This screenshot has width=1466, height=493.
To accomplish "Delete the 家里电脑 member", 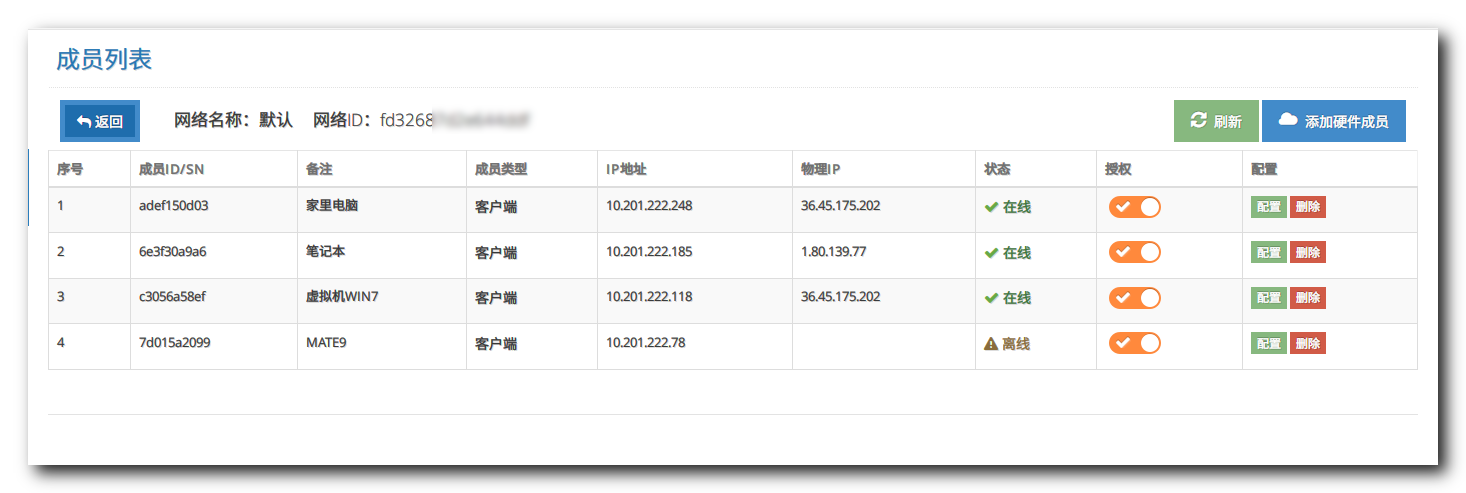I will point(1307,207).
